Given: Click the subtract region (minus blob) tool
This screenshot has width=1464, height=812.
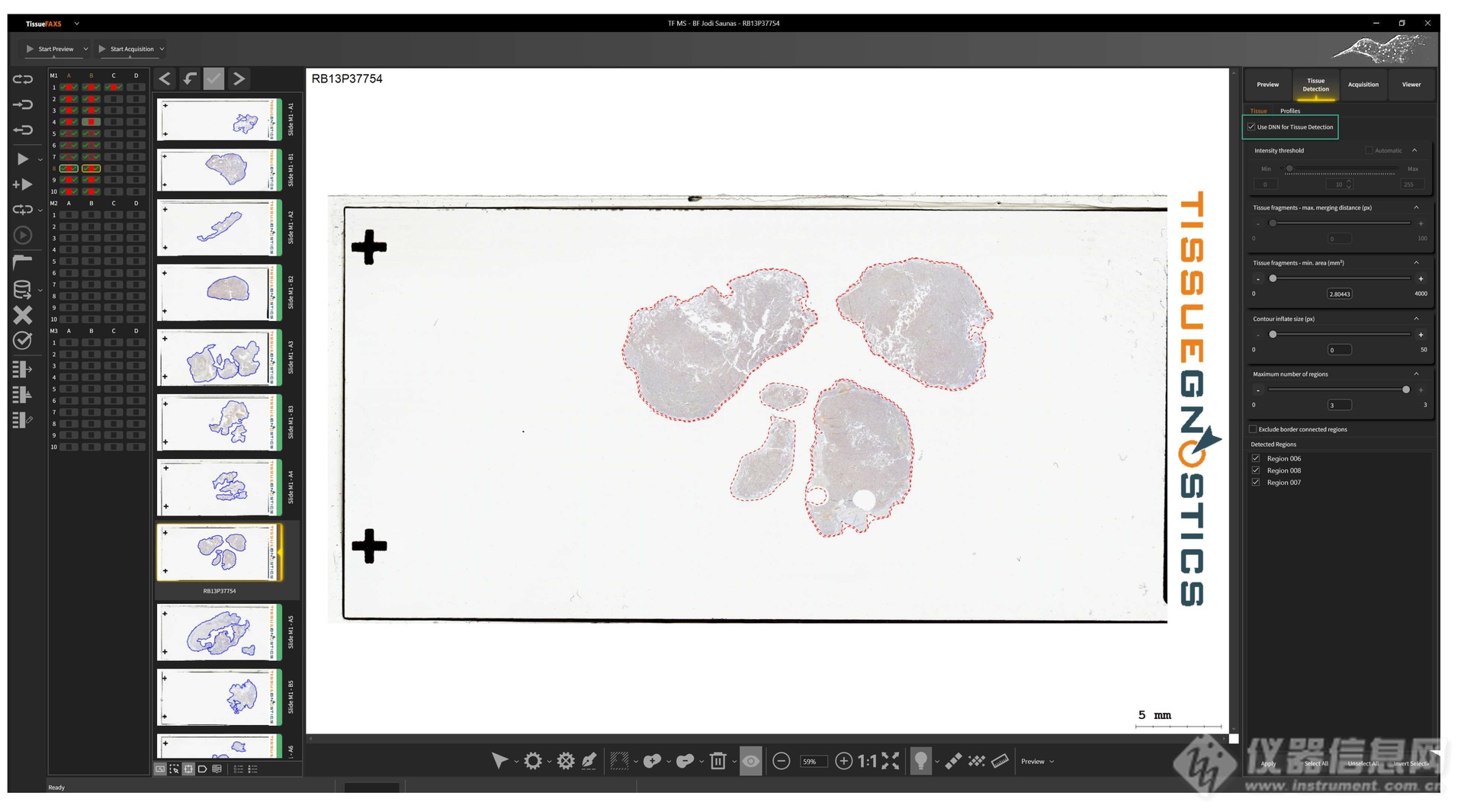Looking at the screenshot, I should point(685,761).
